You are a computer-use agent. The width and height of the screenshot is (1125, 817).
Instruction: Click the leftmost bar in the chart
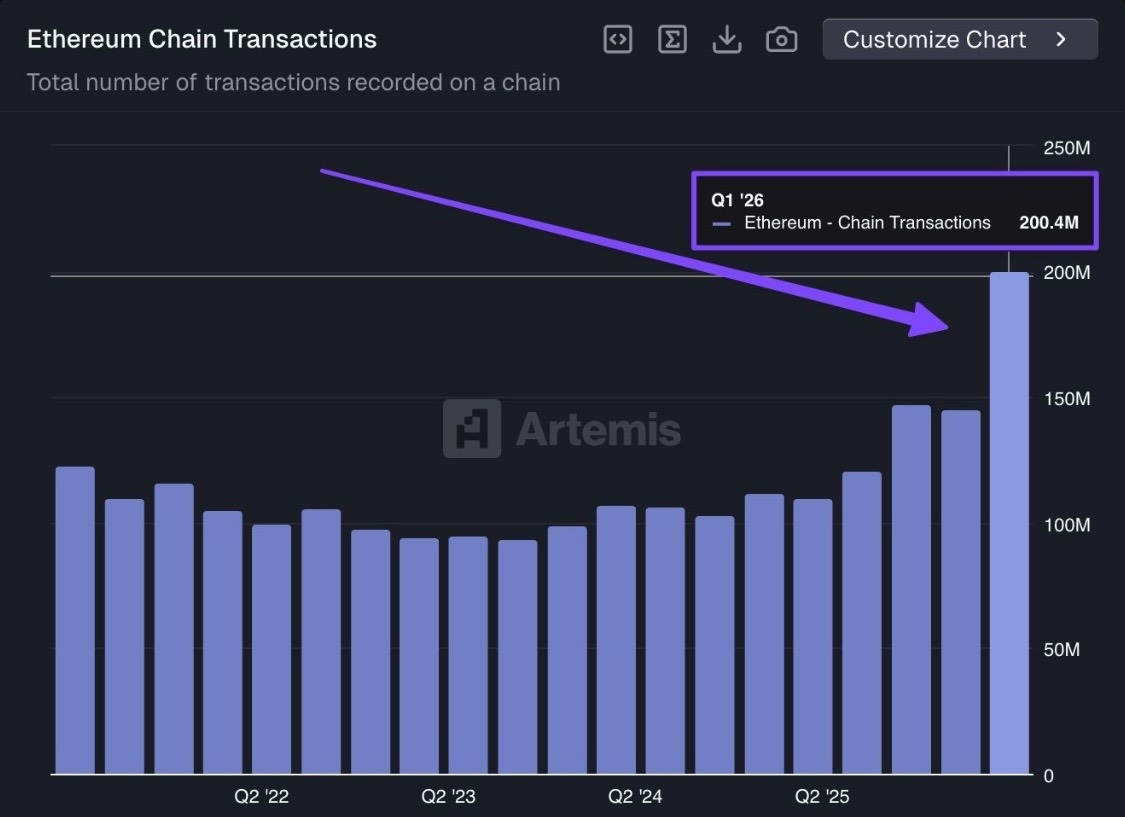pyautogui.click(x=75, y=620)
